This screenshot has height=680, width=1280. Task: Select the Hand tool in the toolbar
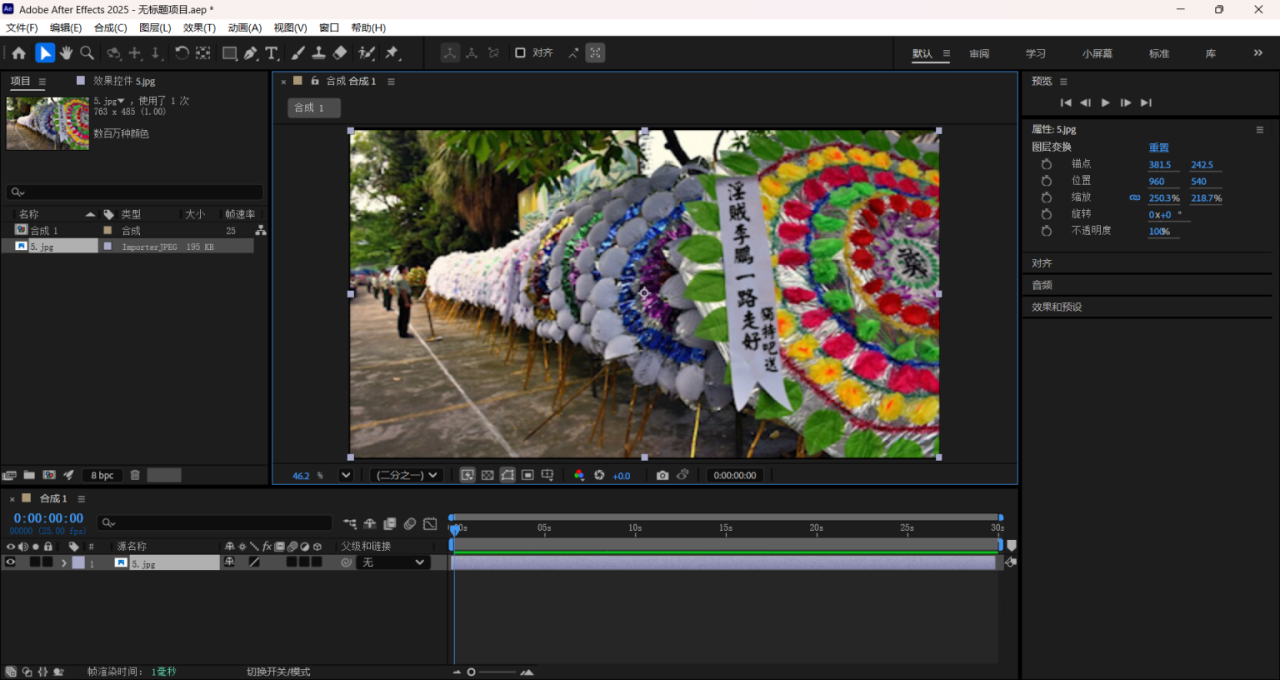coord(66,53)
